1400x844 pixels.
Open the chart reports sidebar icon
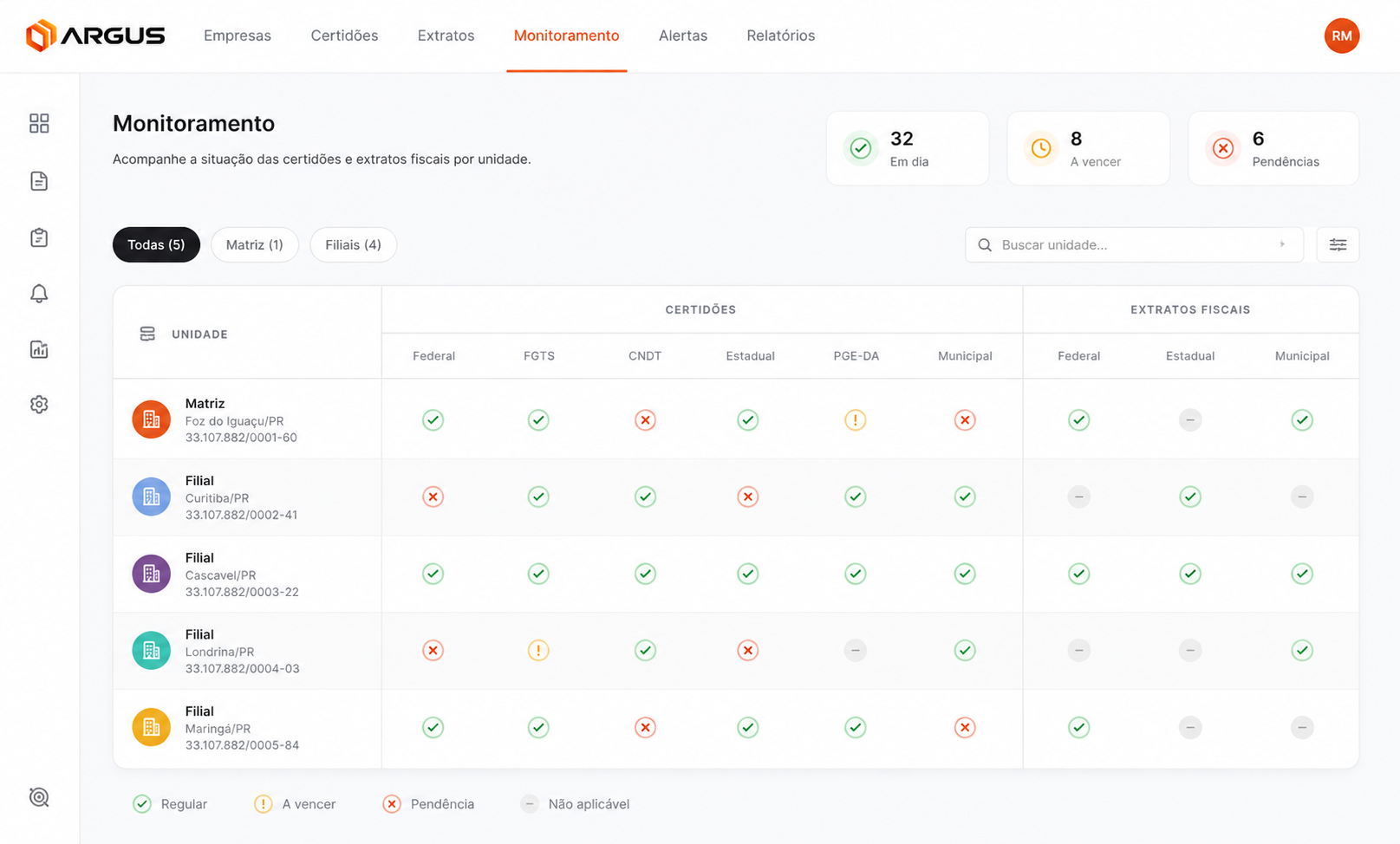tap(39, 349)
